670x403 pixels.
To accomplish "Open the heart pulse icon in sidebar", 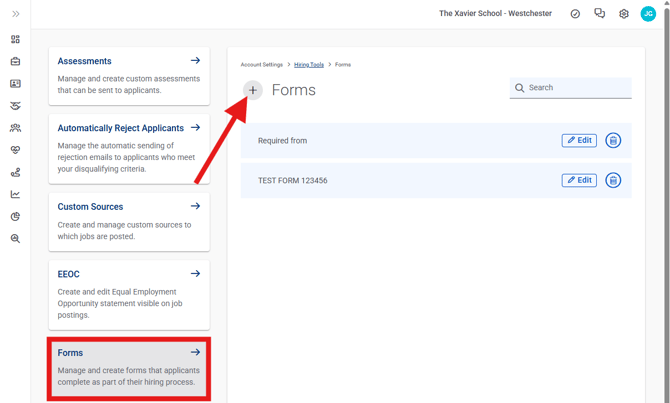I will click(15, 150).
